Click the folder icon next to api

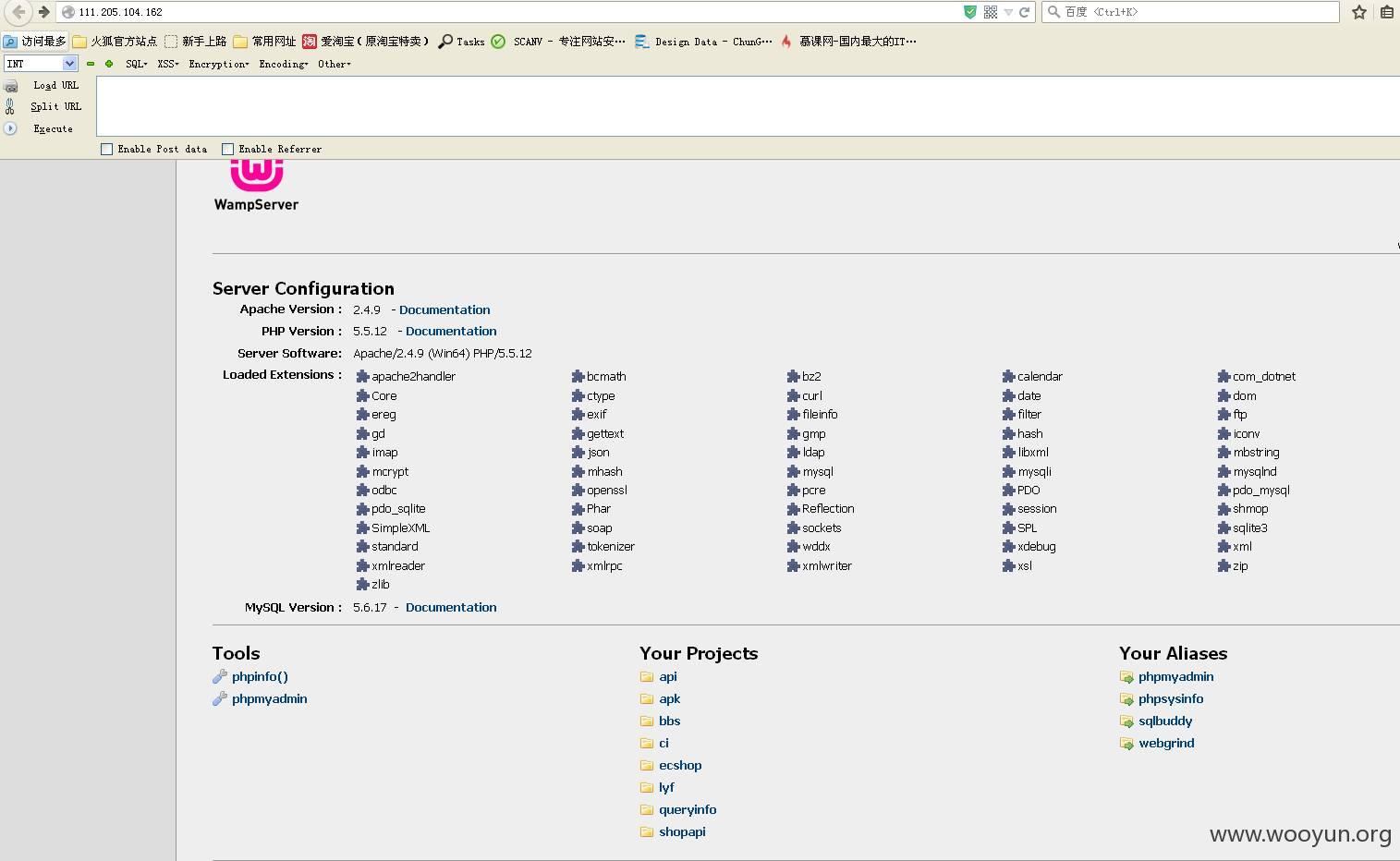647,676
